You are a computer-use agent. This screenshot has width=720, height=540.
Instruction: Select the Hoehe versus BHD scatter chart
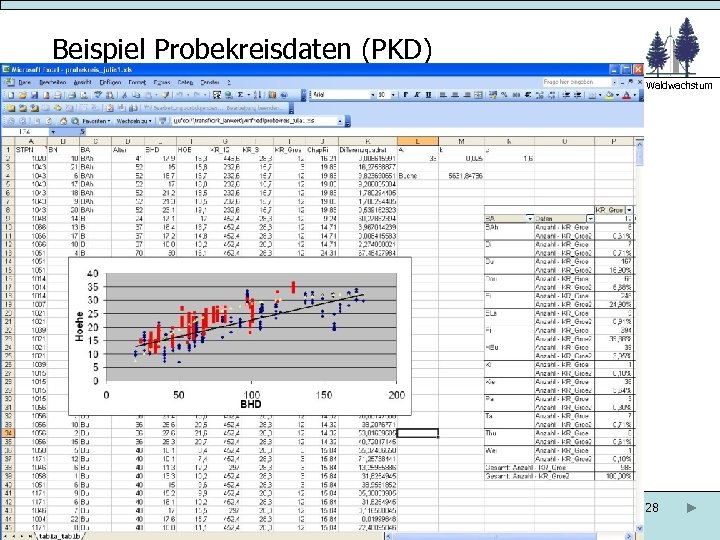[240, 336]
